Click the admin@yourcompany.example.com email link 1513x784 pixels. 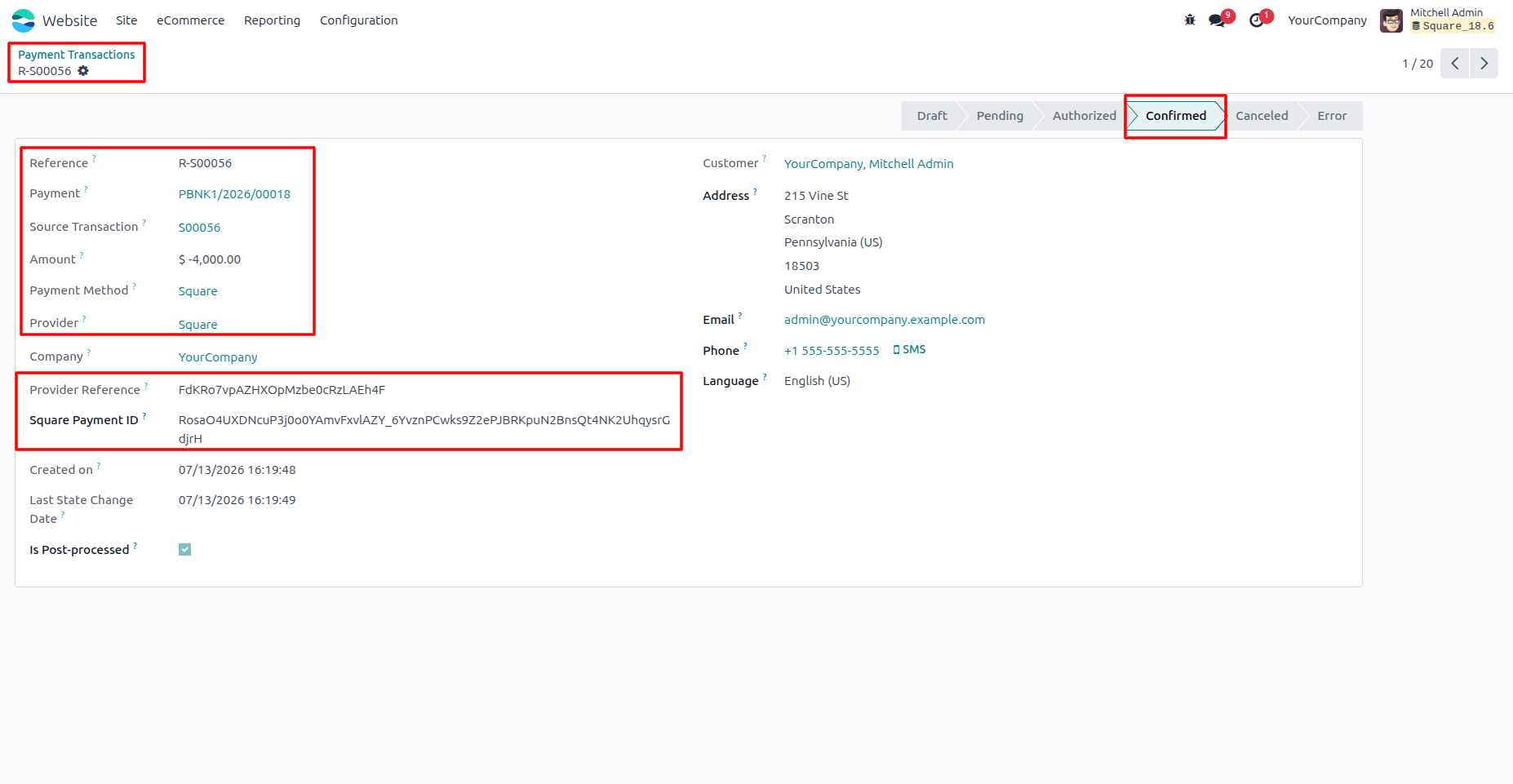pyautogui.click(x=885, y=320)
